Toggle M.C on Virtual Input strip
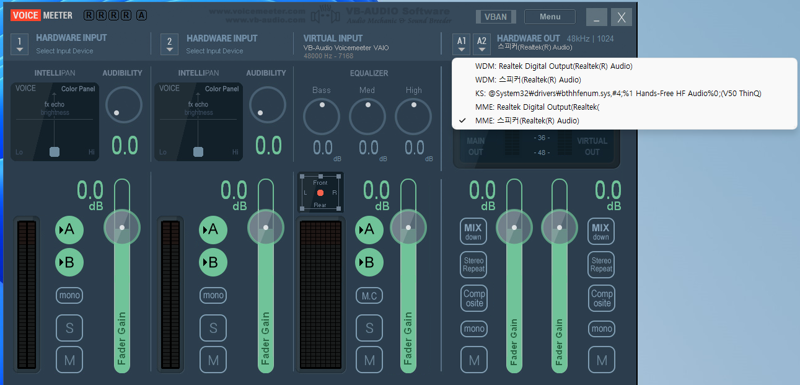 pos(369,295)
